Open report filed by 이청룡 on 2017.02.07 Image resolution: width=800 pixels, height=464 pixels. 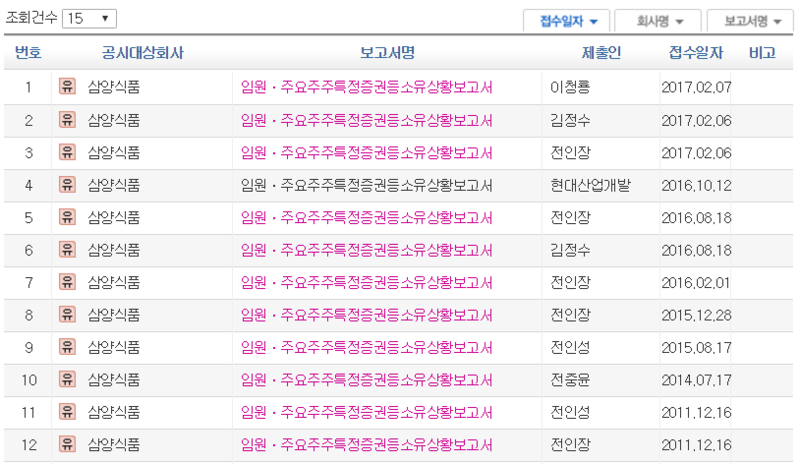point(366,87)
